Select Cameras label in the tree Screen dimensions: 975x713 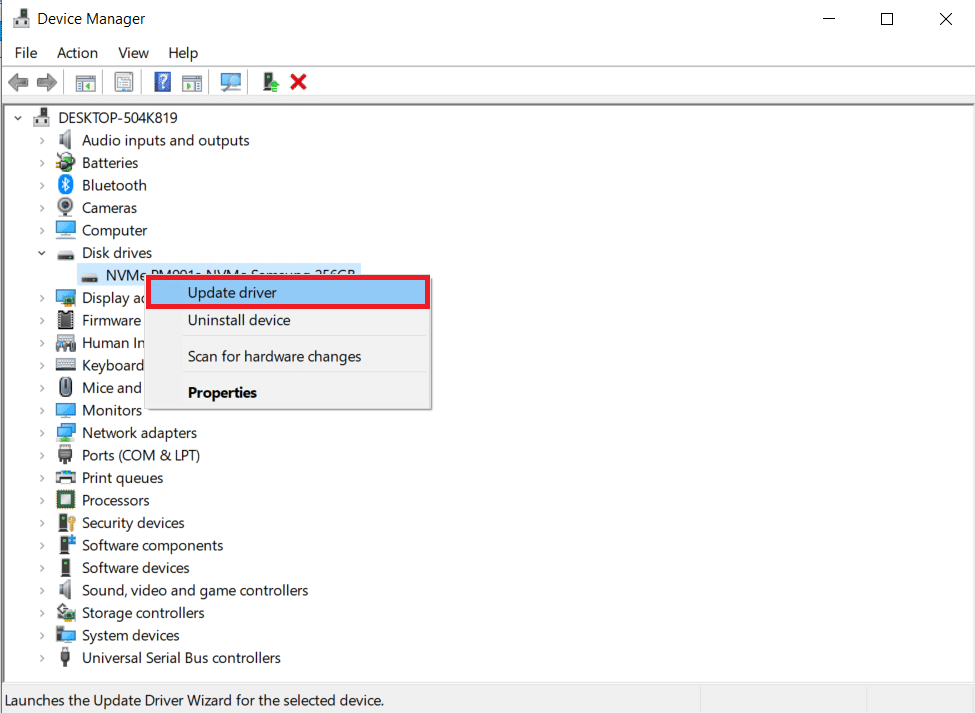(109, 208)
